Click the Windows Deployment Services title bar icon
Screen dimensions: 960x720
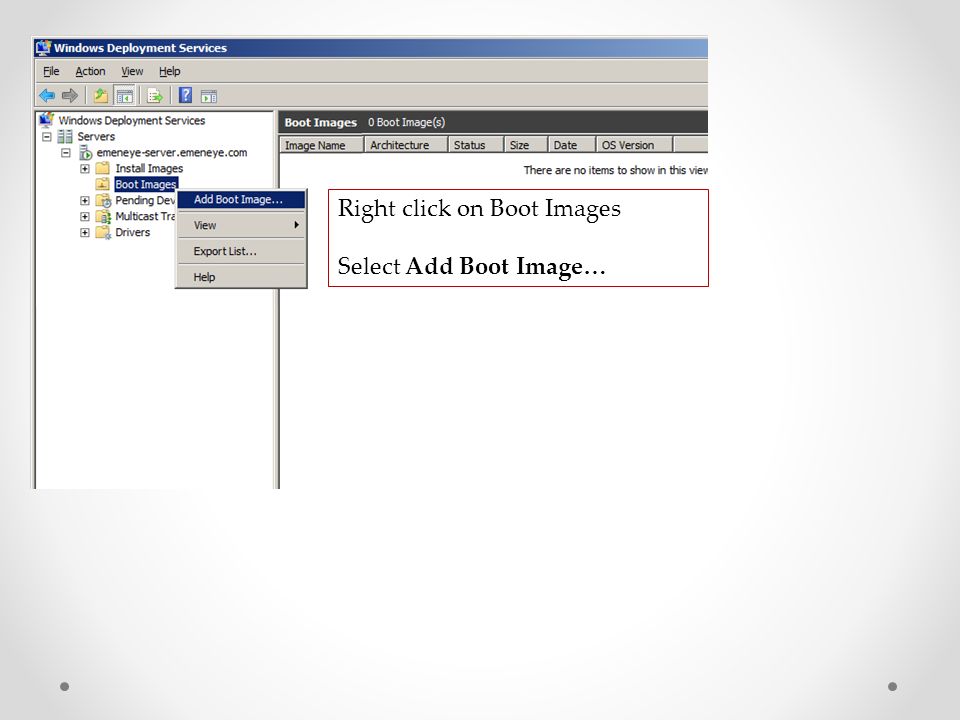click(x=43, y=47)
